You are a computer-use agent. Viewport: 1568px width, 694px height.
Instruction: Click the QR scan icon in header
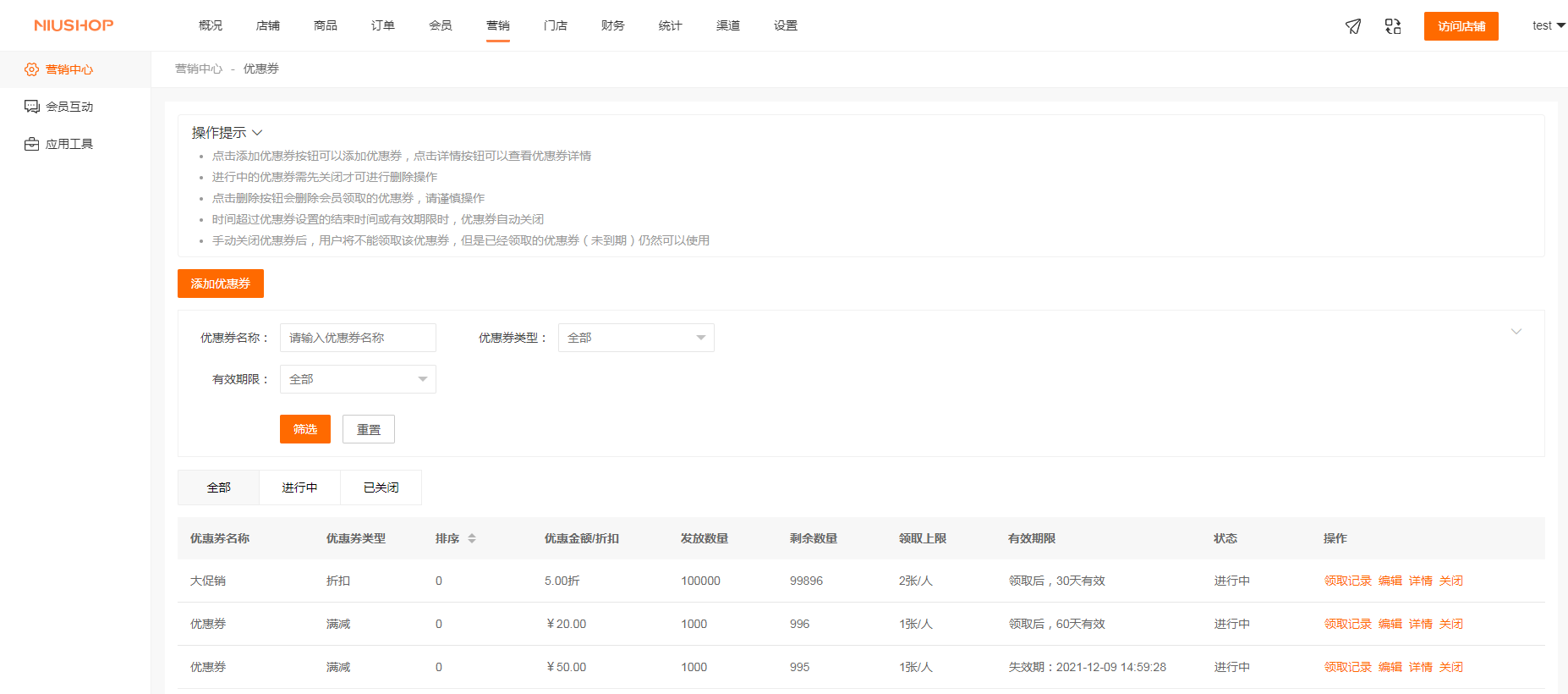click(x=1393, y=26)
